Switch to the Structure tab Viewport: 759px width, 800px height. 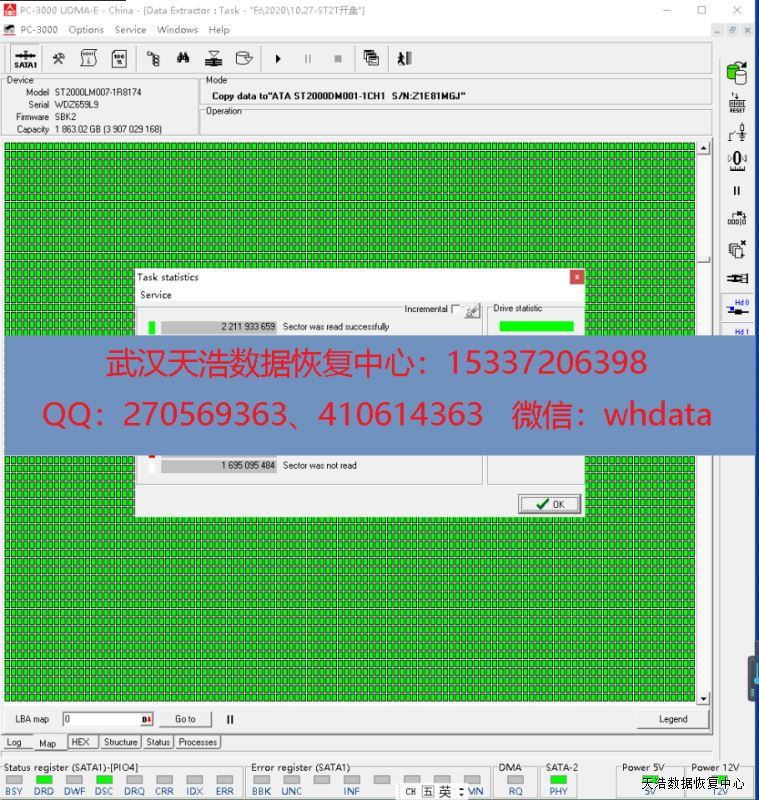click(121, 742)
